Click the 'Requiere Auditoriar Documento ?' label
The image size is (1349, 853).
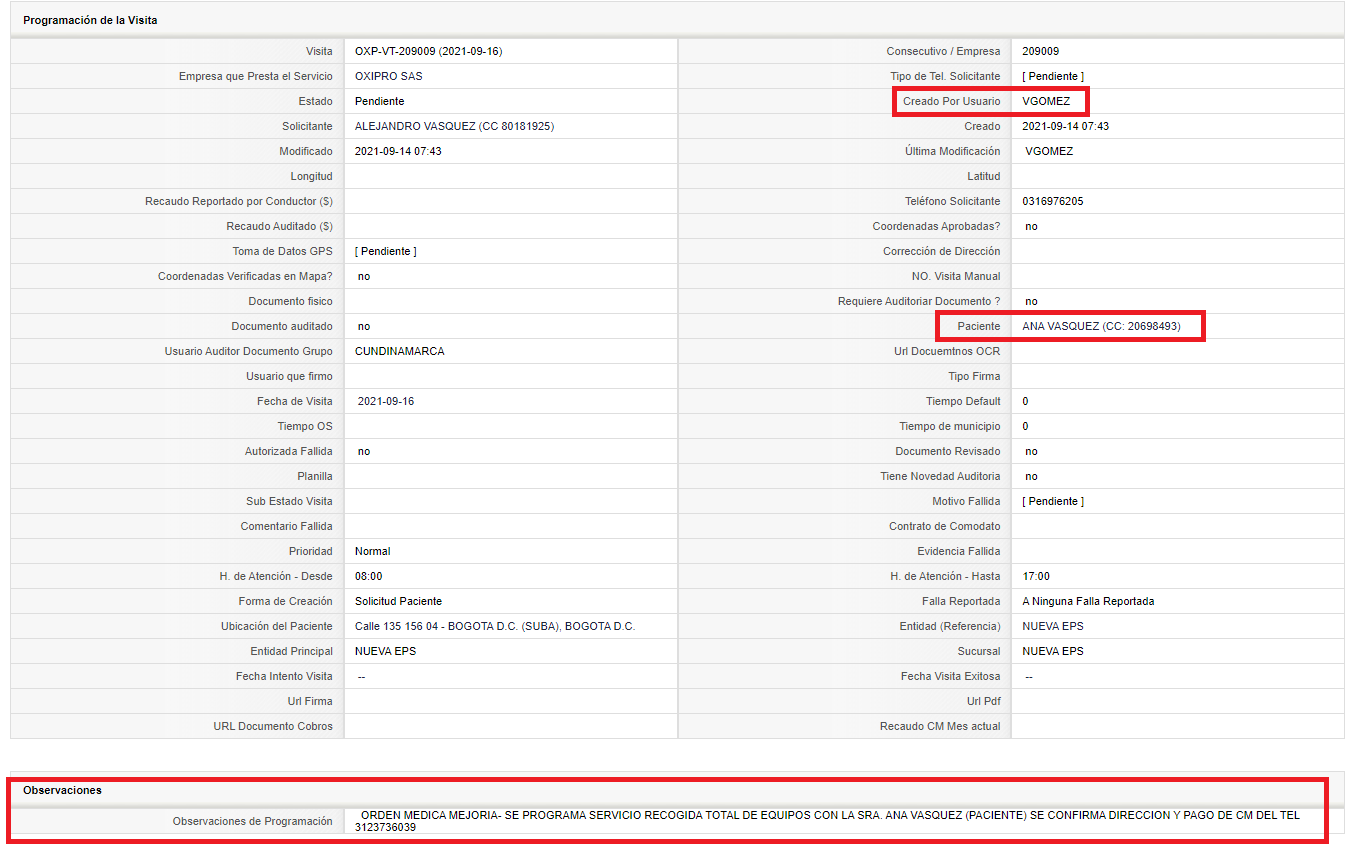click(919, 301)
